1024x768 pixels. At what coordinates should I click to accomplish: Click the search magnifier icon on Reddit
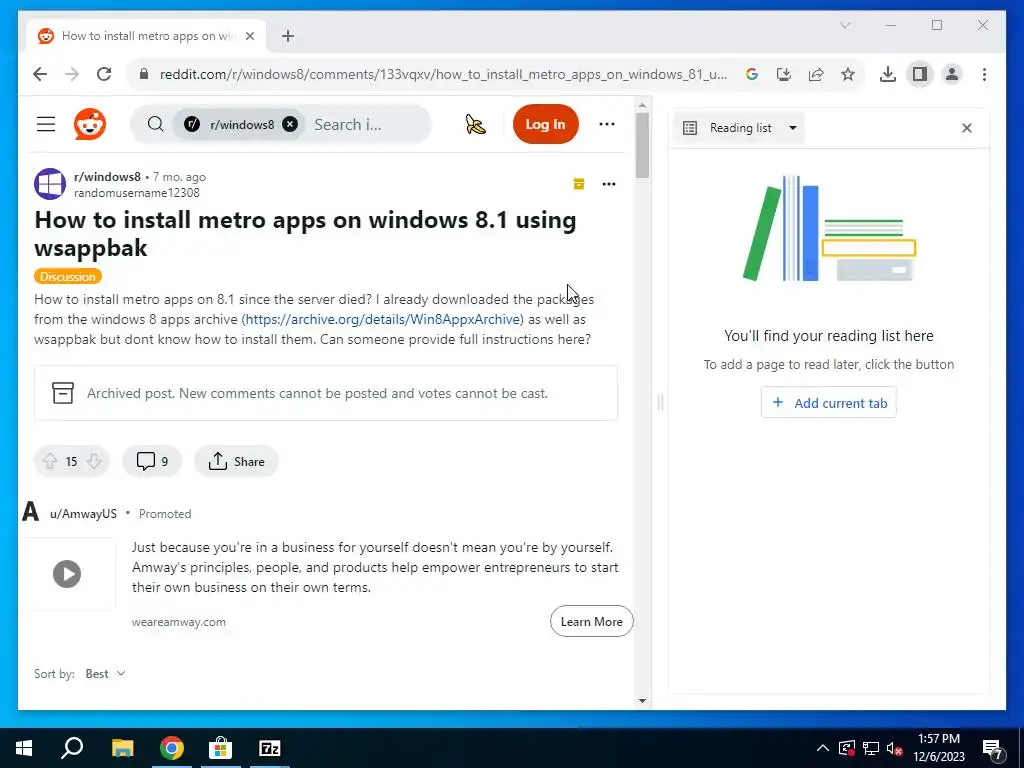point(155,124)
